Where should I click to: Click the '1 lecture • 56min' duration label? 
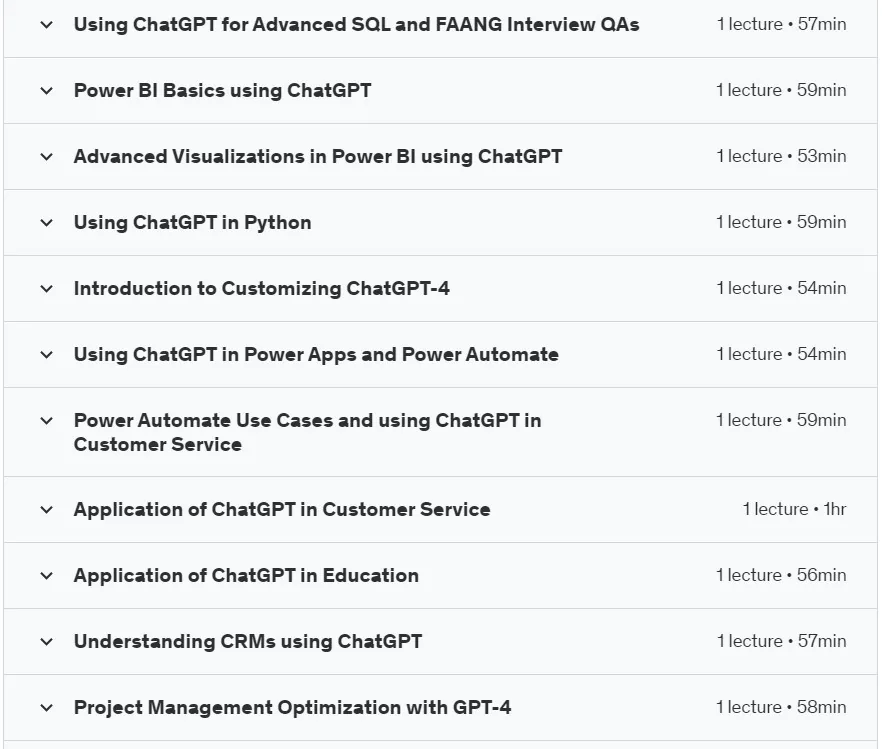781,575
